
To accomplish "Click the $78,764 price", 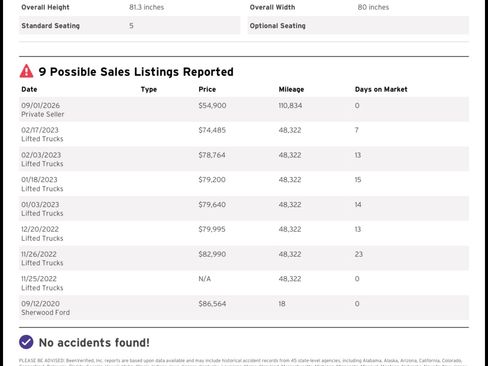I will [212, 155].
